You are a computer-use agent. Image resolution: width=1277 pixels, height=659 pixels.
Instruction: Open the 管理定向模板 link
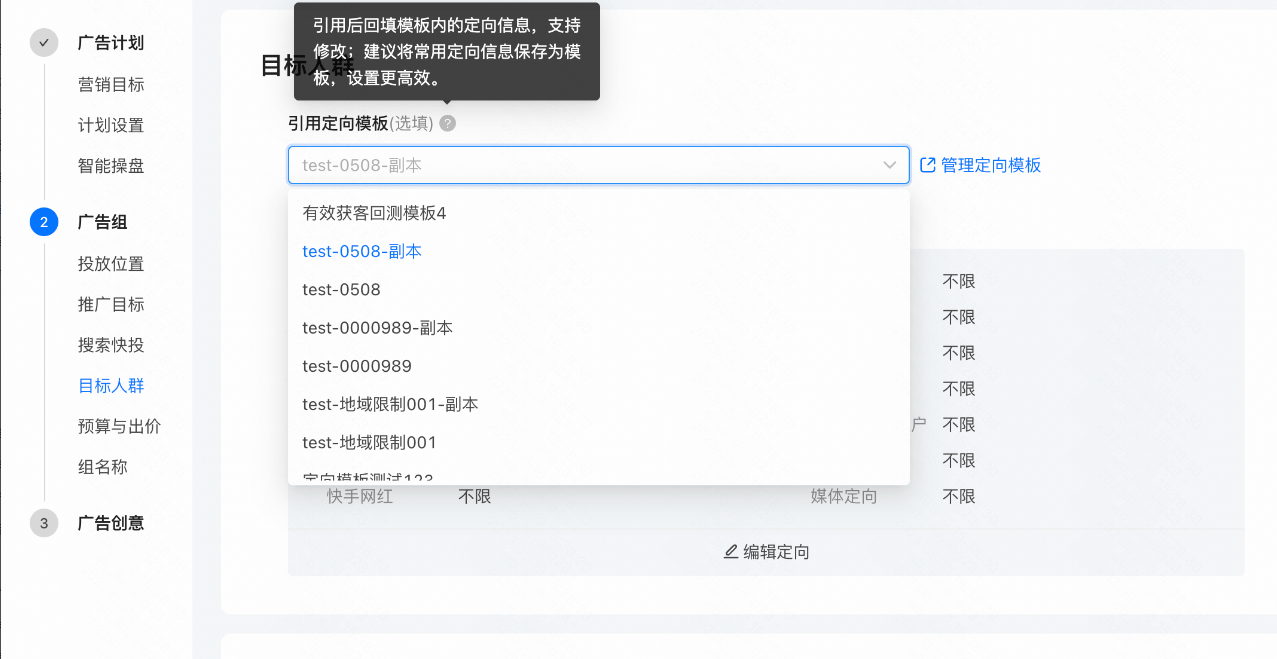(x=989, y=164)
